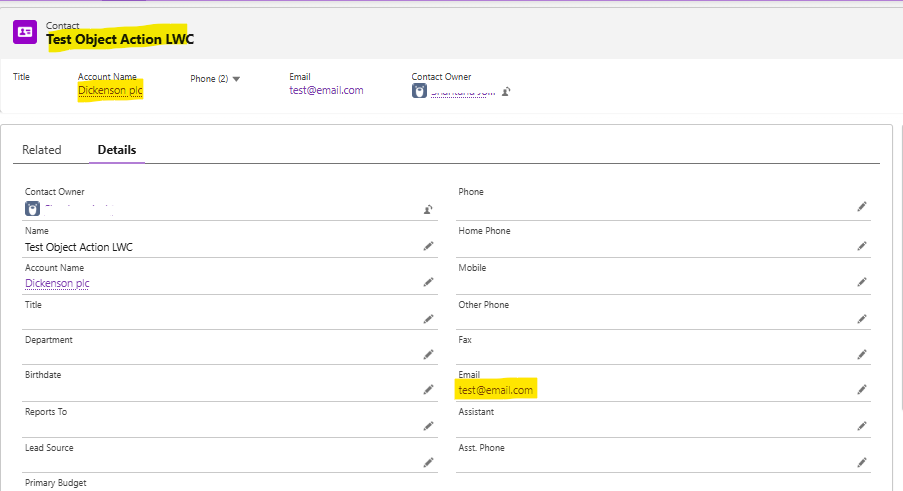Click highlighted test@email.com in Email field

pyautogui.click(x=496, y=390)
